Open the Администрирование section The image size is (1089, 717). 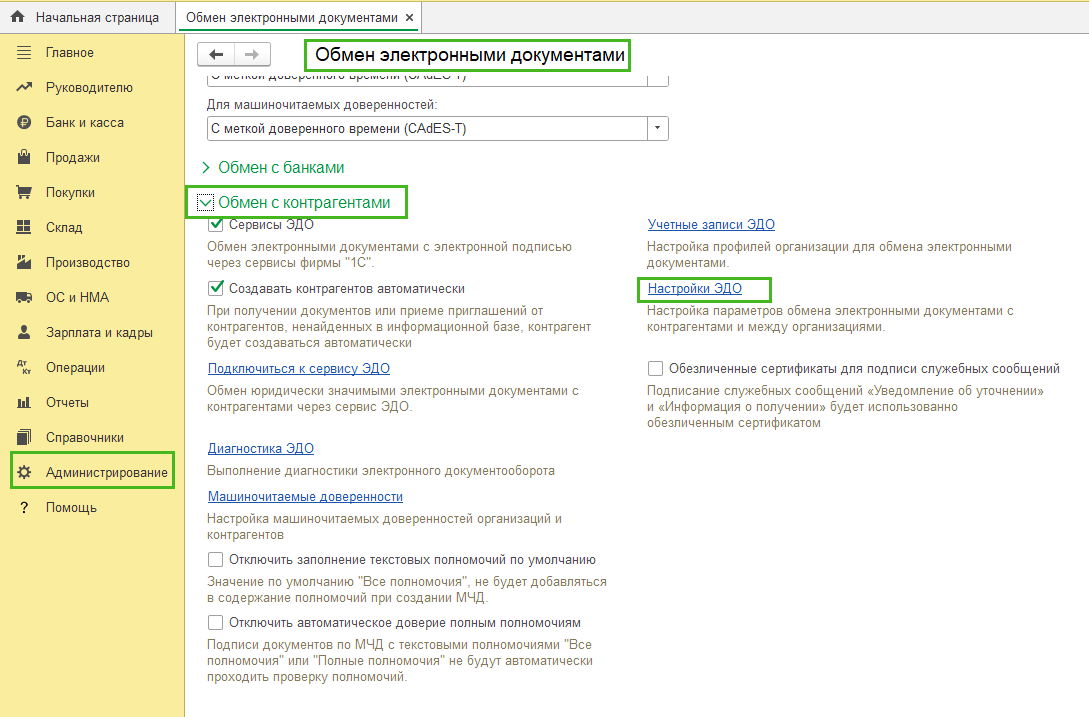pyautogui.click(x=107, y=472)
